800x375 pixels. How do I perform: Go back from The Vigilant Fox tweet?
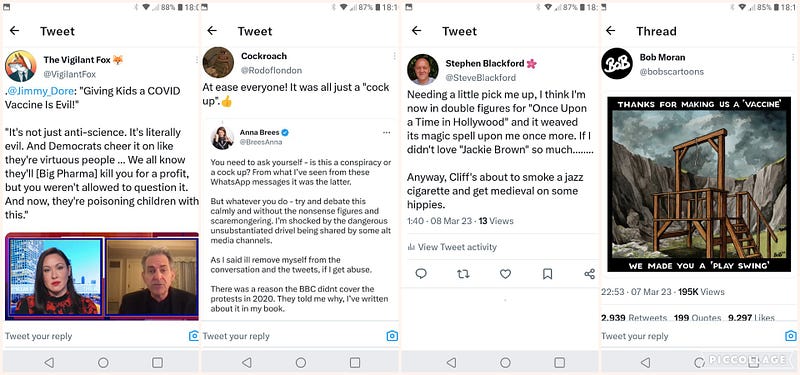[x=14, y=31]
